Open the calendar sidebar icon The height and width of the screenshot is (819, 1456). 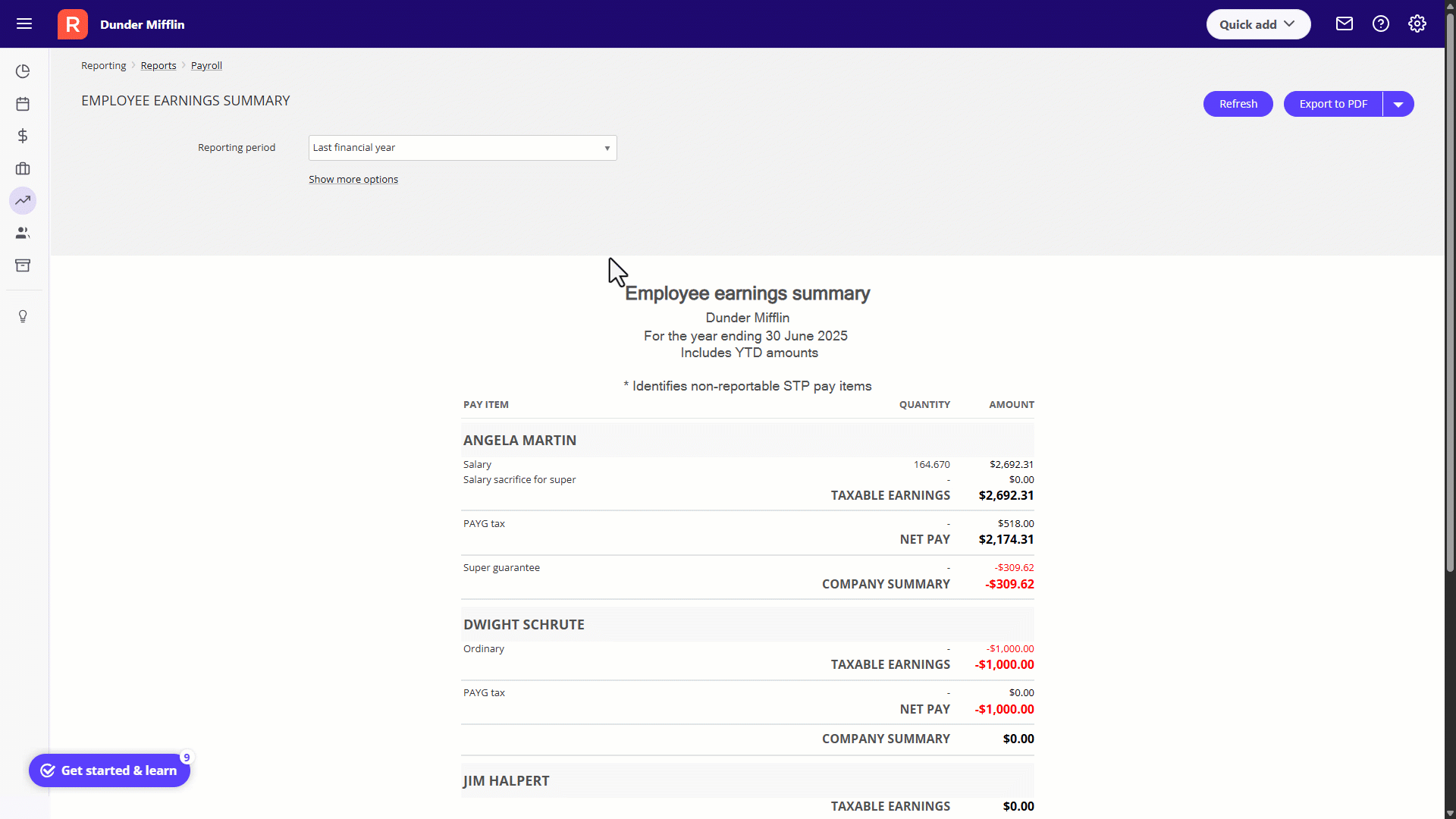click(23, 104)
